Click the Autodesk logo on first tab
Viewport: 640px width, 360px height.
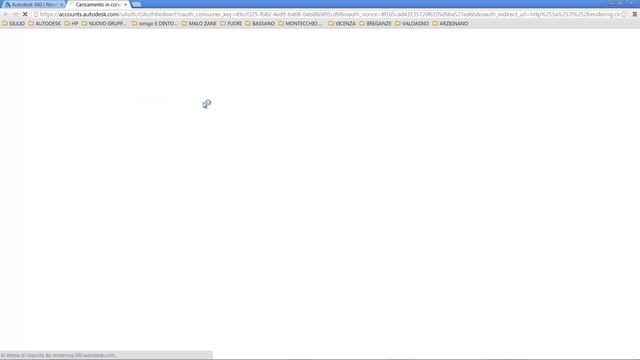[x=7, y=4]
